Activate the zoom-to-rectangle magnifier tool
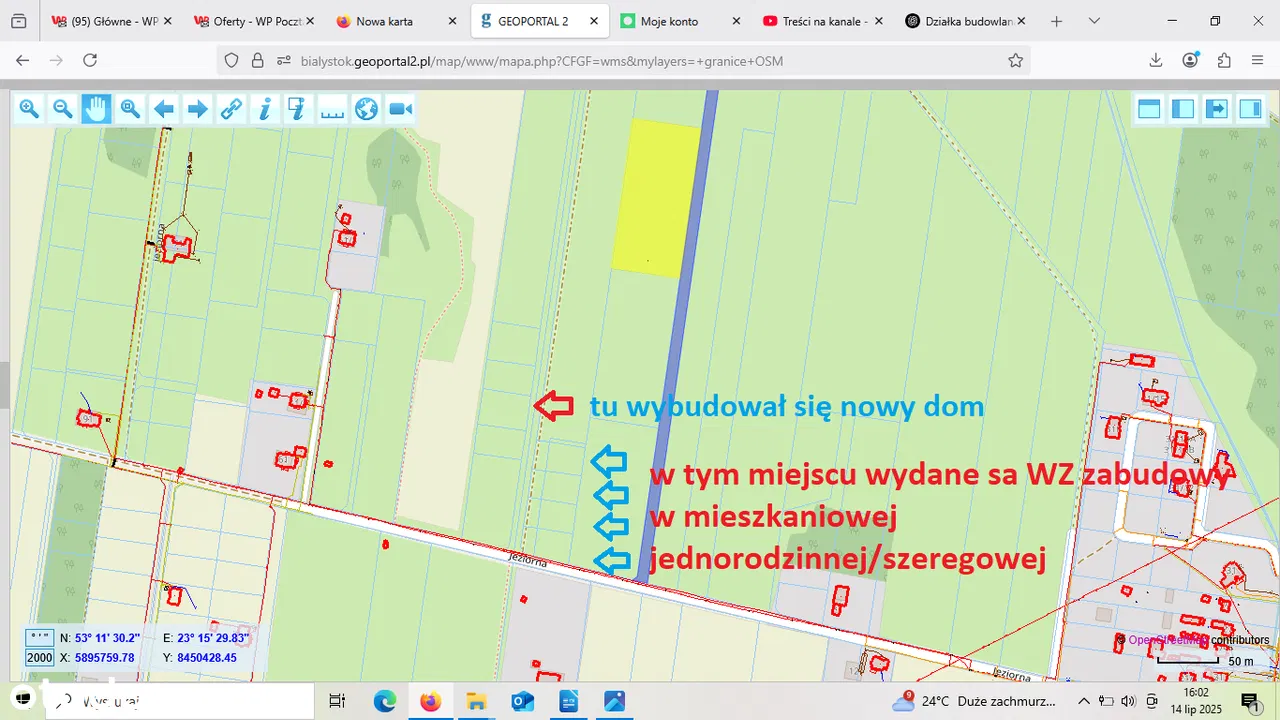This screenshot has width=1280, height=720. tap(130, 109)
